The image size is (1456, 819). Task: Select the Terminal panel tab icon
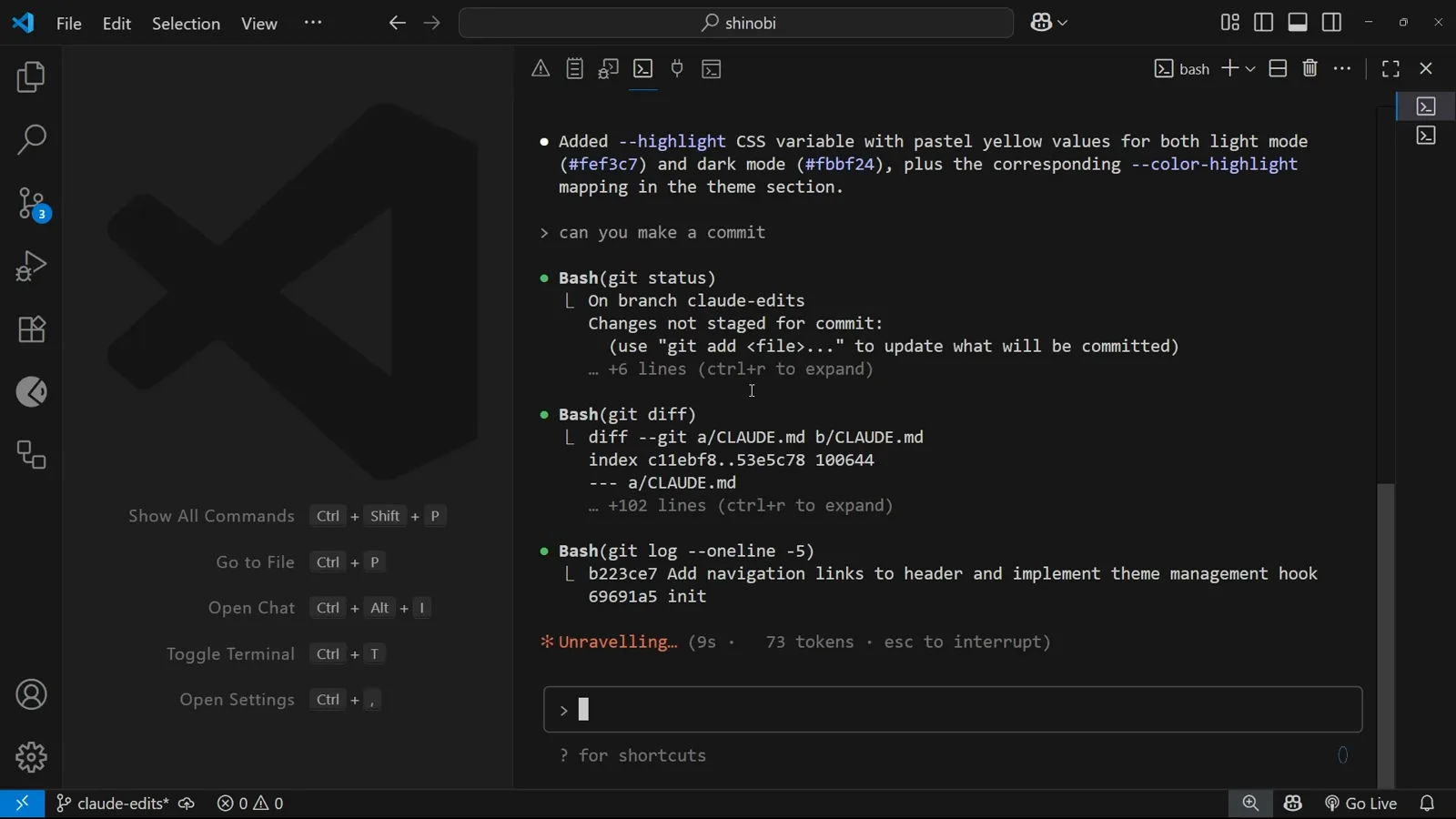click(x=643, y=68)
